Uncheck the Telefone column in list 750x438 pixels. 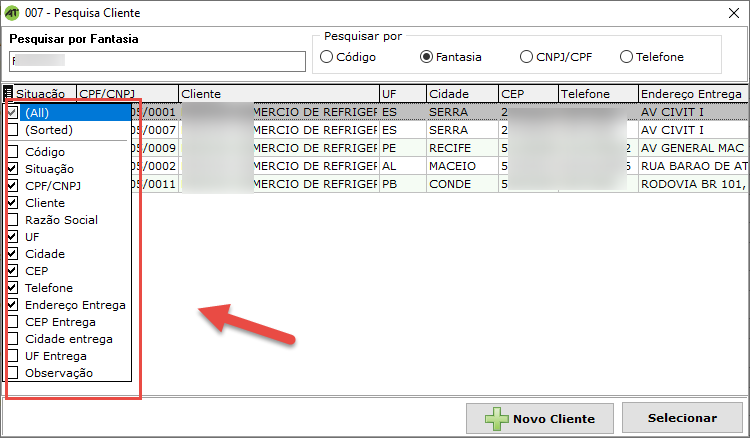click(x=13, y=288)
